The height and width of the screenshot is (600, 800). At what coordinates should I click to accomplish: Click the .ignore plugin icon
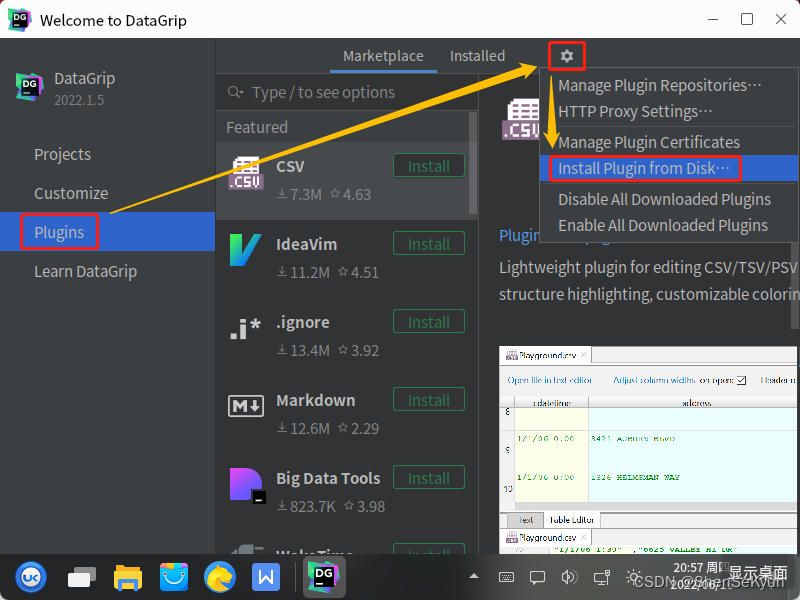point(248,321)
